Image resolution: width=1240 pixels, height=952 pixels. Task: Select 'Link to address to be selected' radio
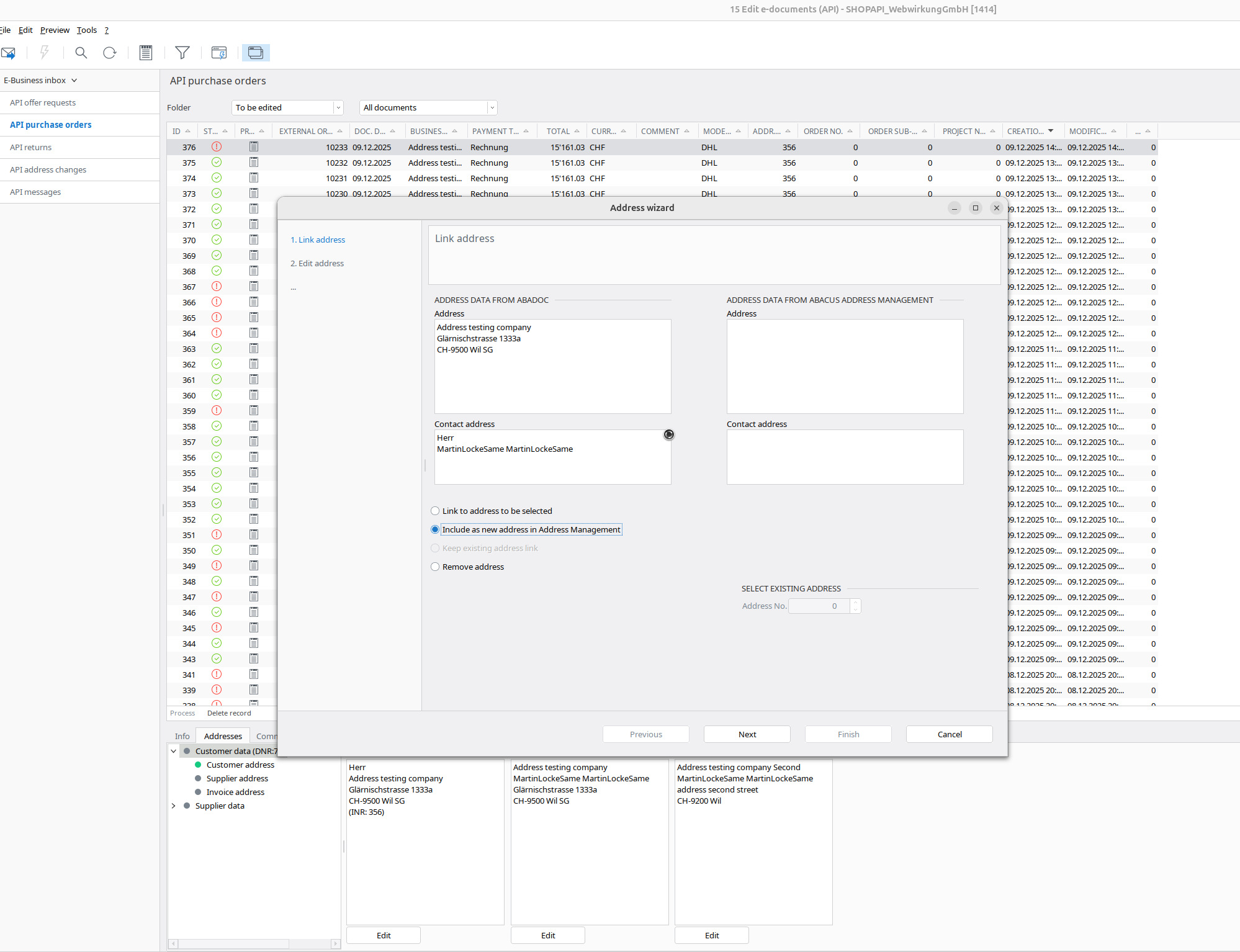click(435, 511)
